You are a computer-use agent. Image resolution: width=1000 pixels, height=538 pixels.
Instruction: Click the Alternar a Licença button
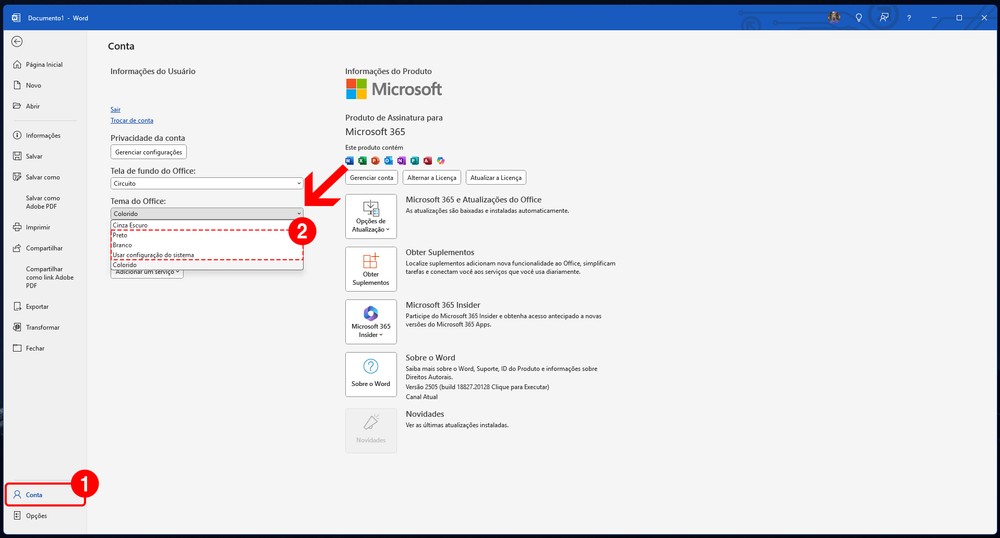click(x=432, y=177)
